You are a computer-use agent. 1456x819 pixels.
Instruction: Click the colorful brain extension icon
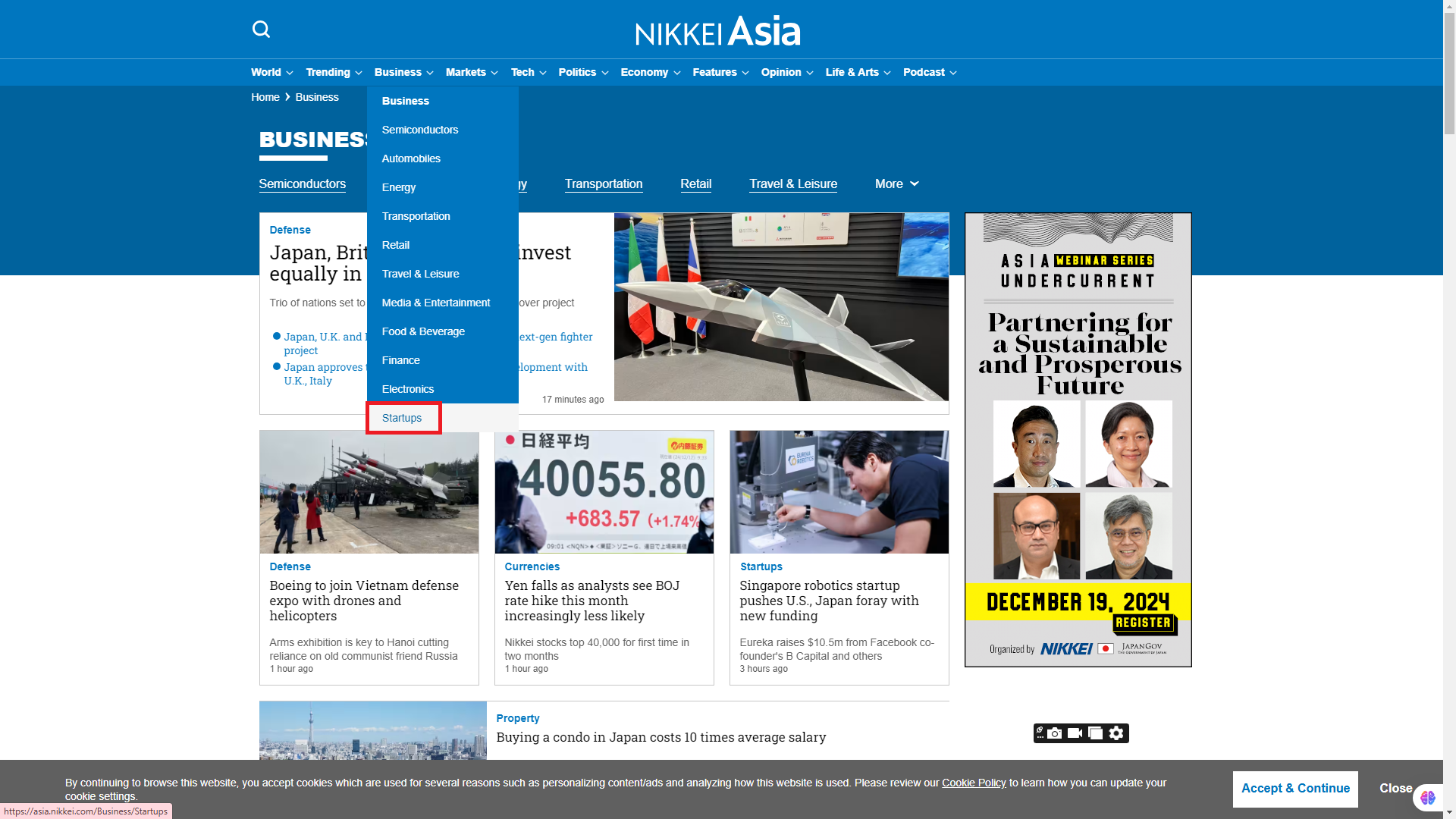(x=1428, y=798)
